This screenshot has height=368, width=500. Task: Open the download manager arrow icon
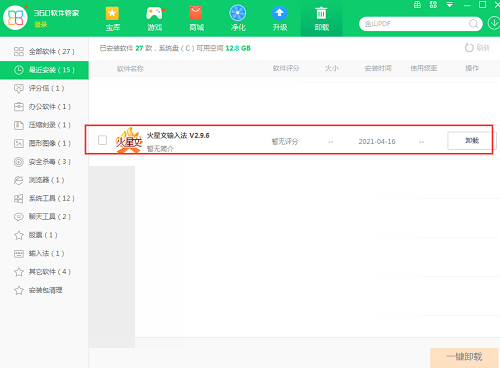coord(494,23)
